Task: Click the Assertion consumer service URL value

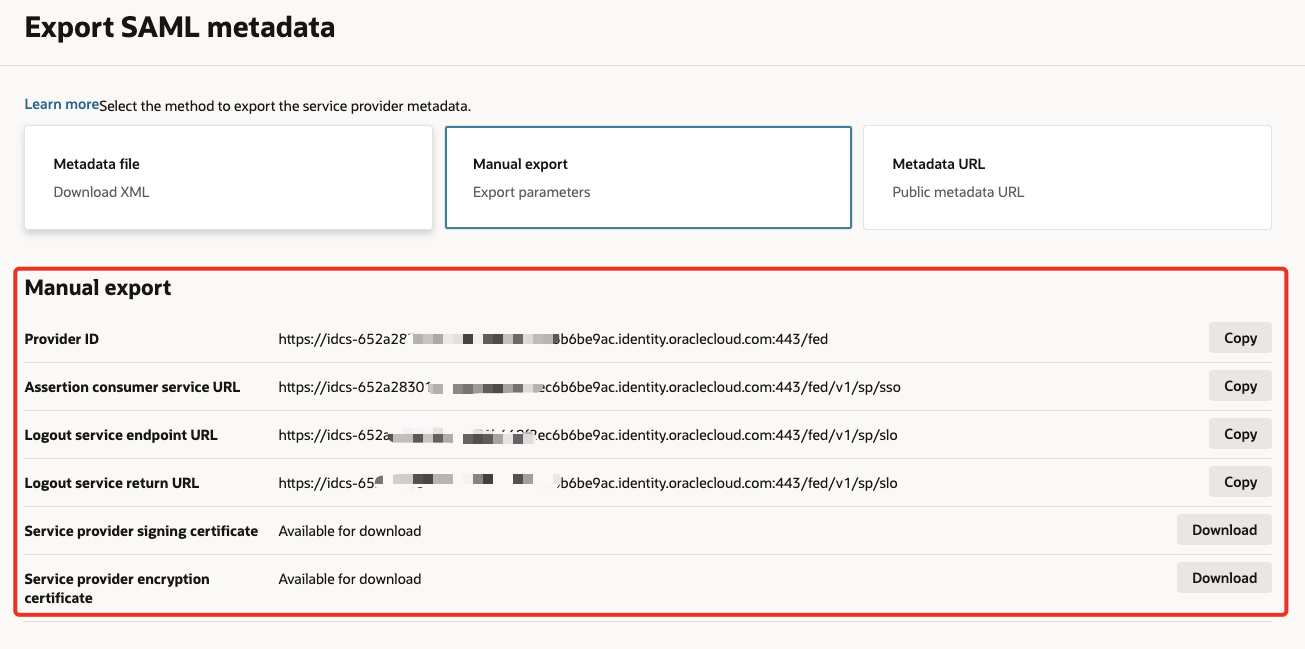Action: [x=589, y=387]
